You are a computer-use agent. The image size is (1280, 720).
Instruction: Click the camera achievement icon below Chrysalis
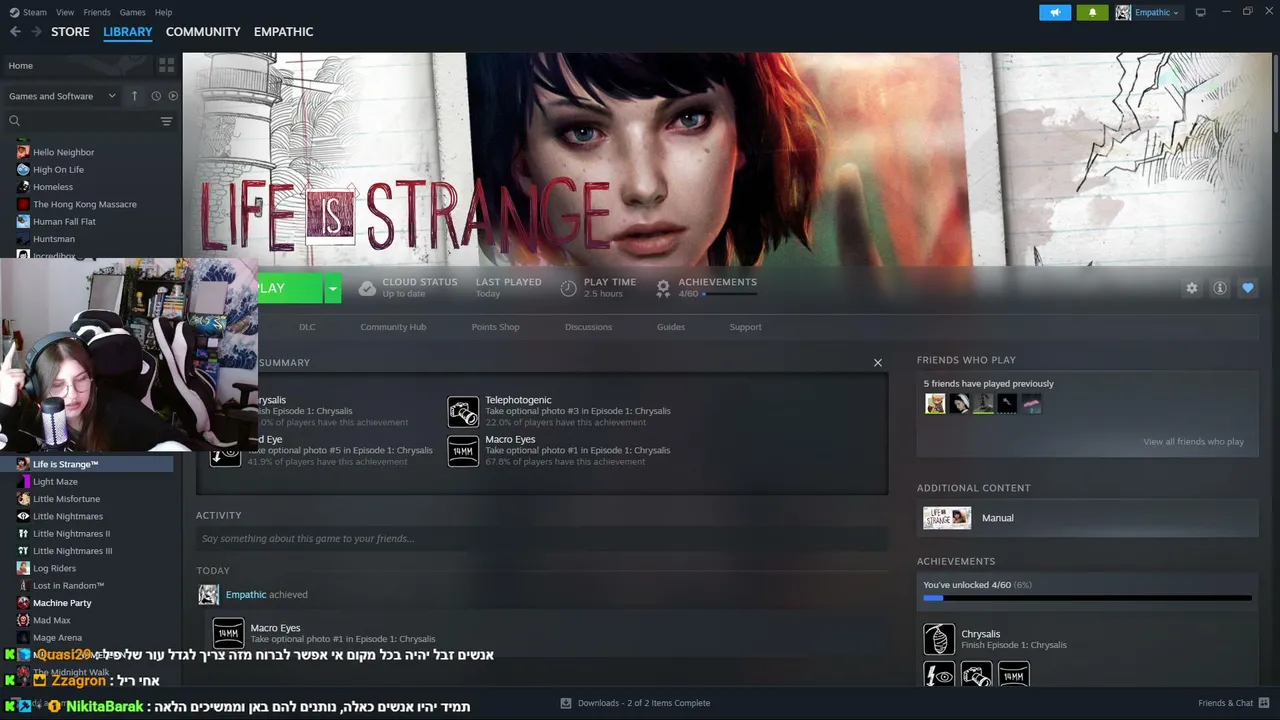(x=976, y=676)
